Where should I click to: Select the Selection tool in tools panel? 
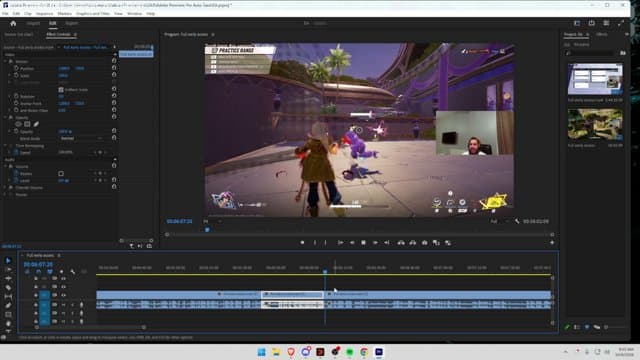click(x=8, y=260)
